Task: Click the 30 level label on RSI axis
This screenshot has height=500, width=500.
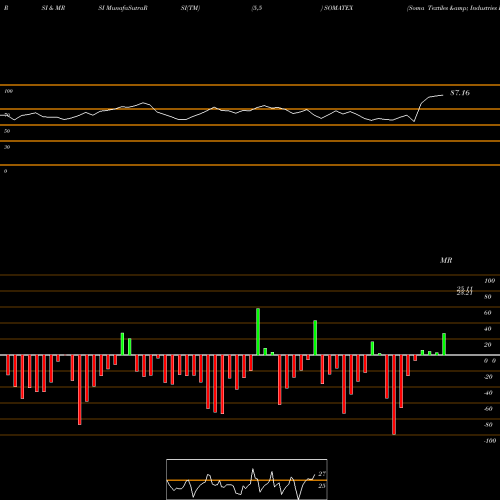Action: [7, 147]
